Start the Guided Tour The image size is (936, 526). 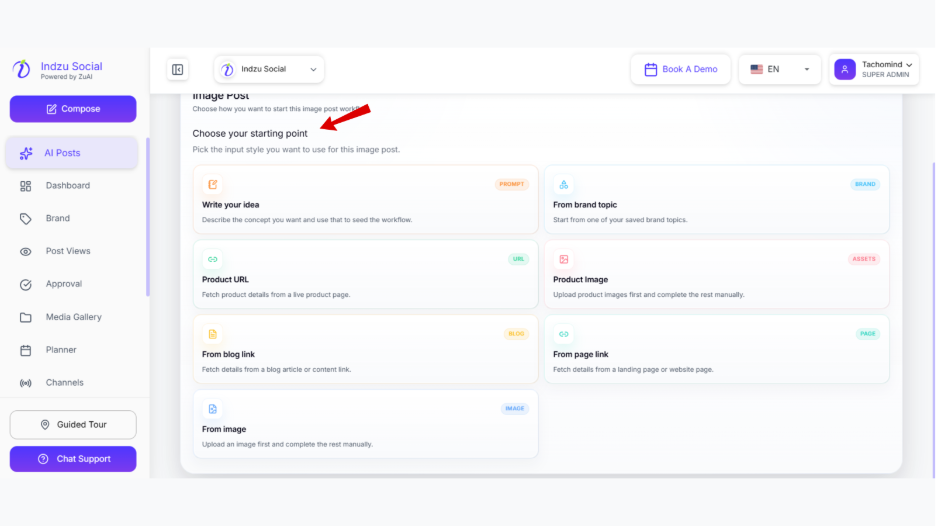(73, 425)
